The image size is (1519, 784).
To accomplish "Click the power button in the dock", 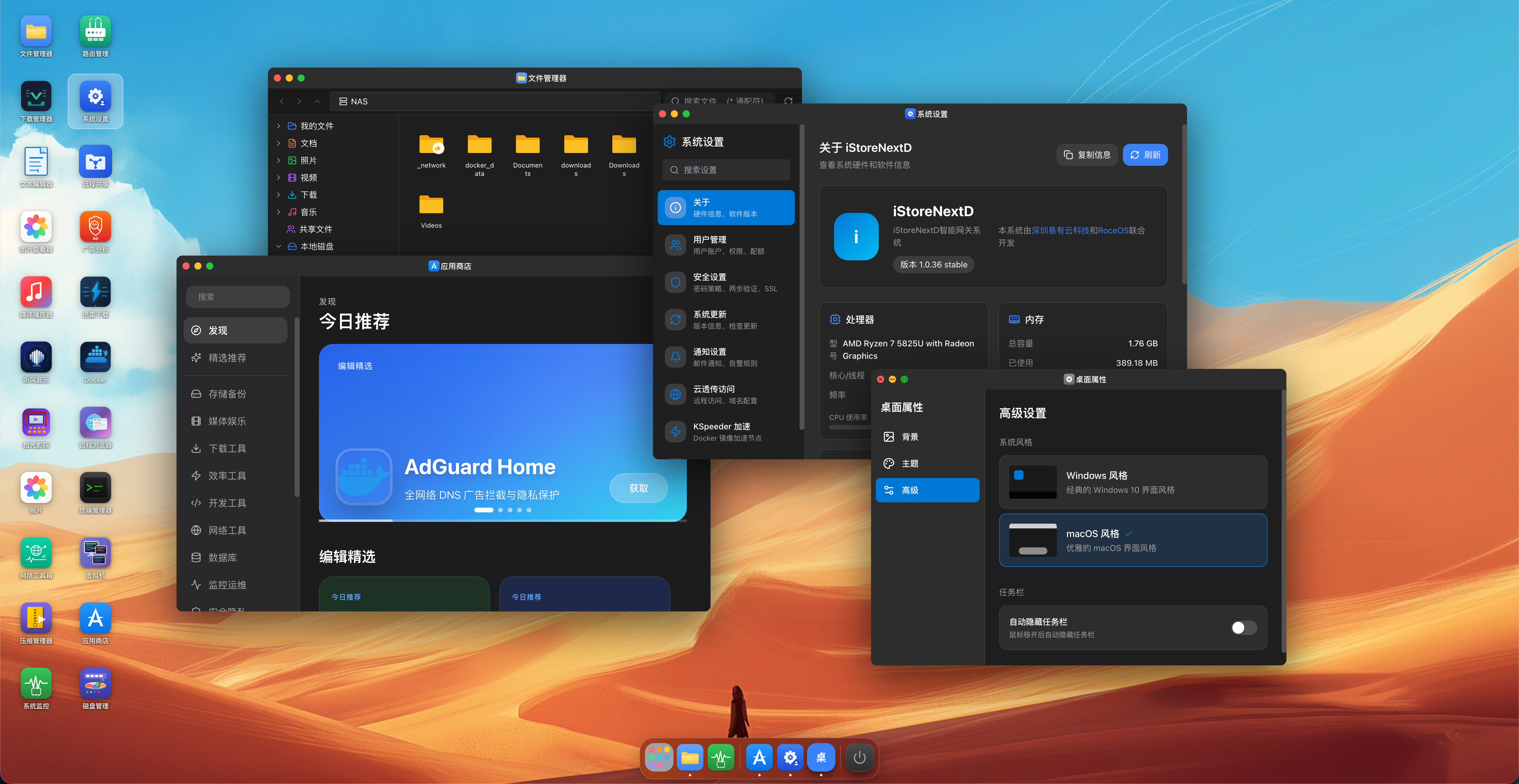I will click(859, 758).
